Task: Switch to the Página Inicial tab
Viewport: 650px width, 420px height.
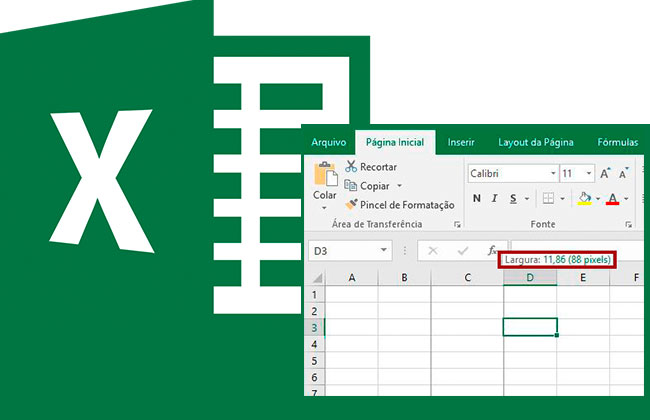Action: pos(395,142)
